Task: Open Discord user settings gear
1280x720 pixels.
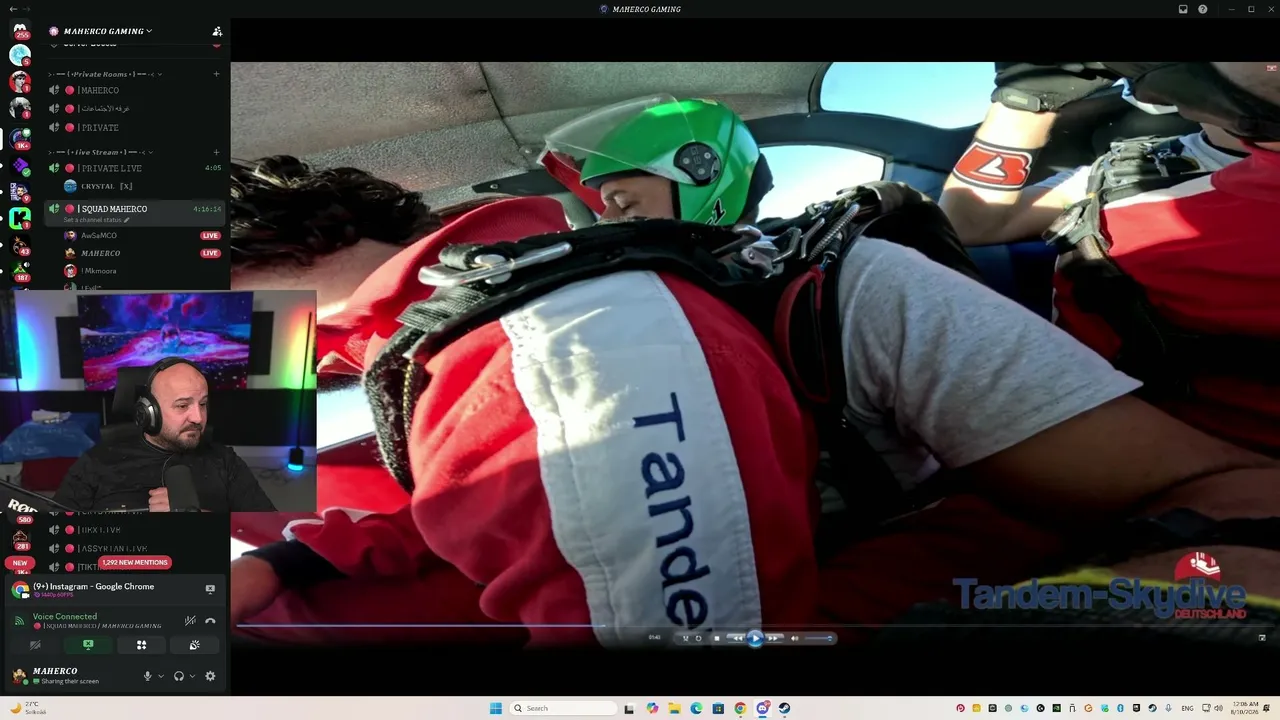Action: point(210,676)
